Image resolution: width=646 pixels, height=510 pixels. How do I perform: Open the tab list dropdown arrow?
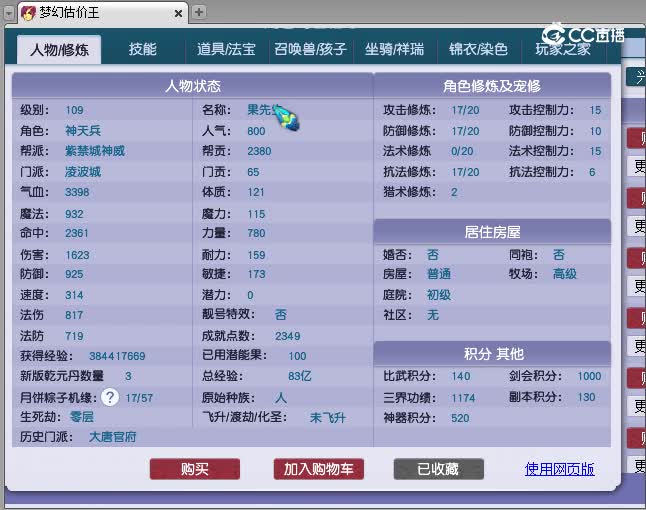(x=9, y=14)
